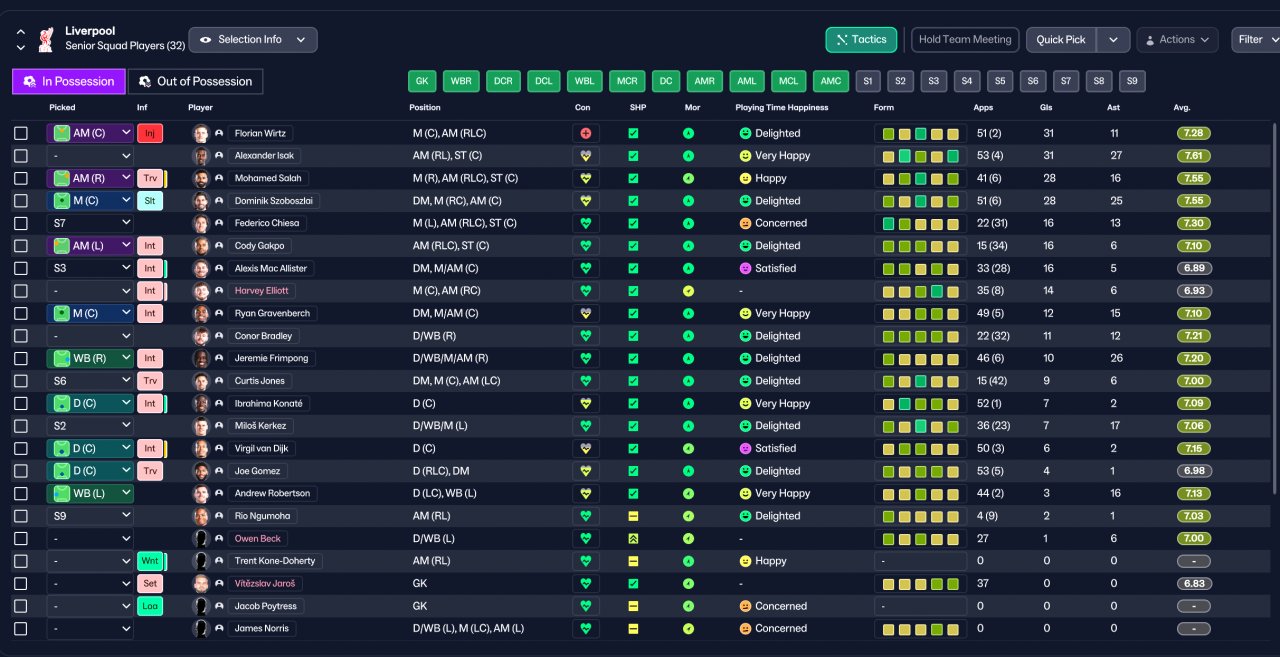Viewport: 1280px width, 657px height.
Task: Click Wirtz's Inj status badge
Action: pos(150,133)
